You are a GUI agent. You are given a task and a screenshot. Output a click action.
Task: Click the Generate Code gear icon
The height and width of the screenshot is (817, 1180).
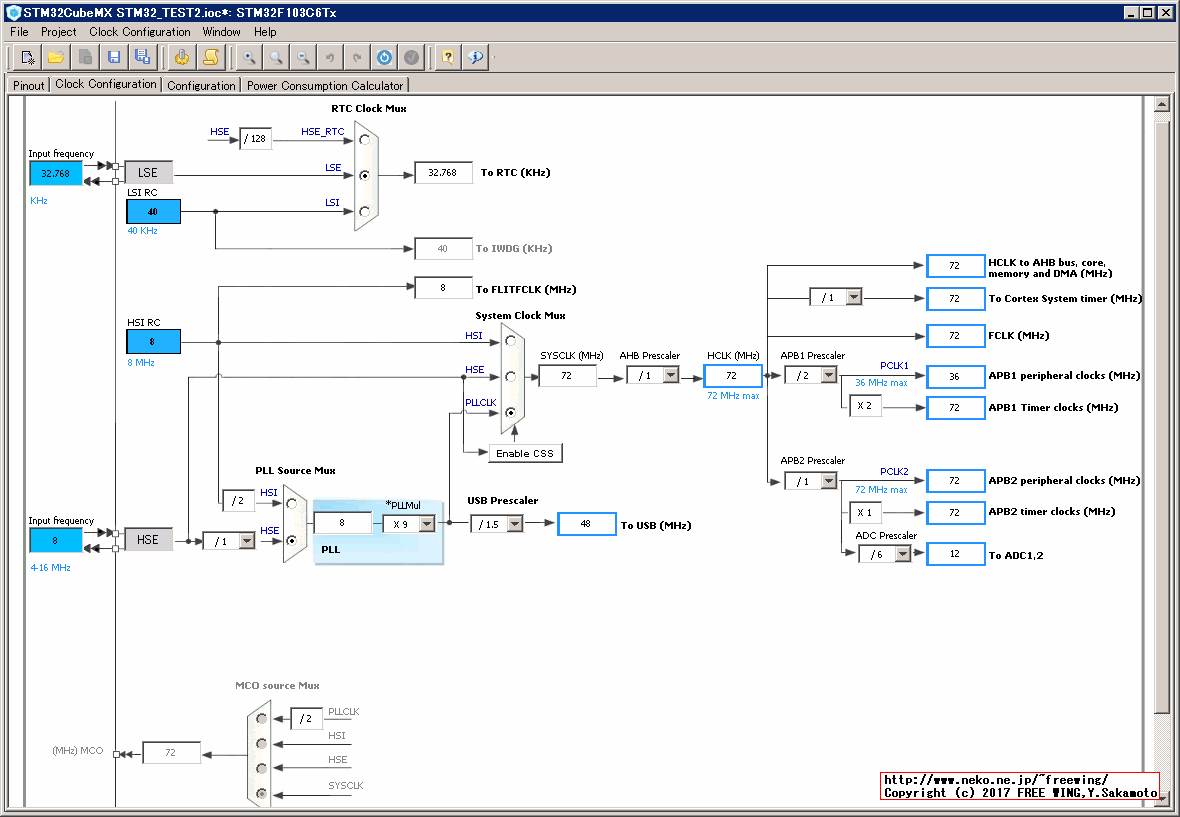[181, 57]
